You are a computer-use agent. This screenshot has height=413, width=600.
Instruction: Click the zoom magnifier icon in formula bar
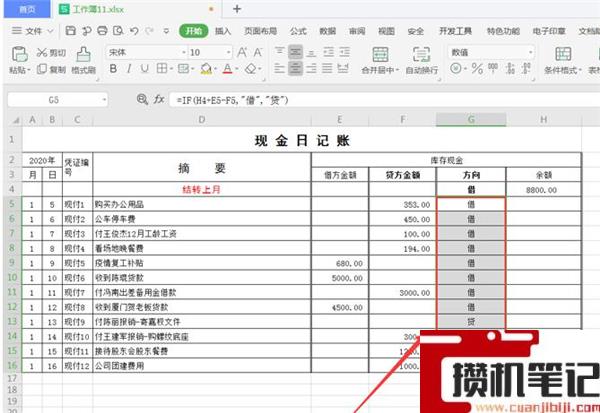click(142, 100)
